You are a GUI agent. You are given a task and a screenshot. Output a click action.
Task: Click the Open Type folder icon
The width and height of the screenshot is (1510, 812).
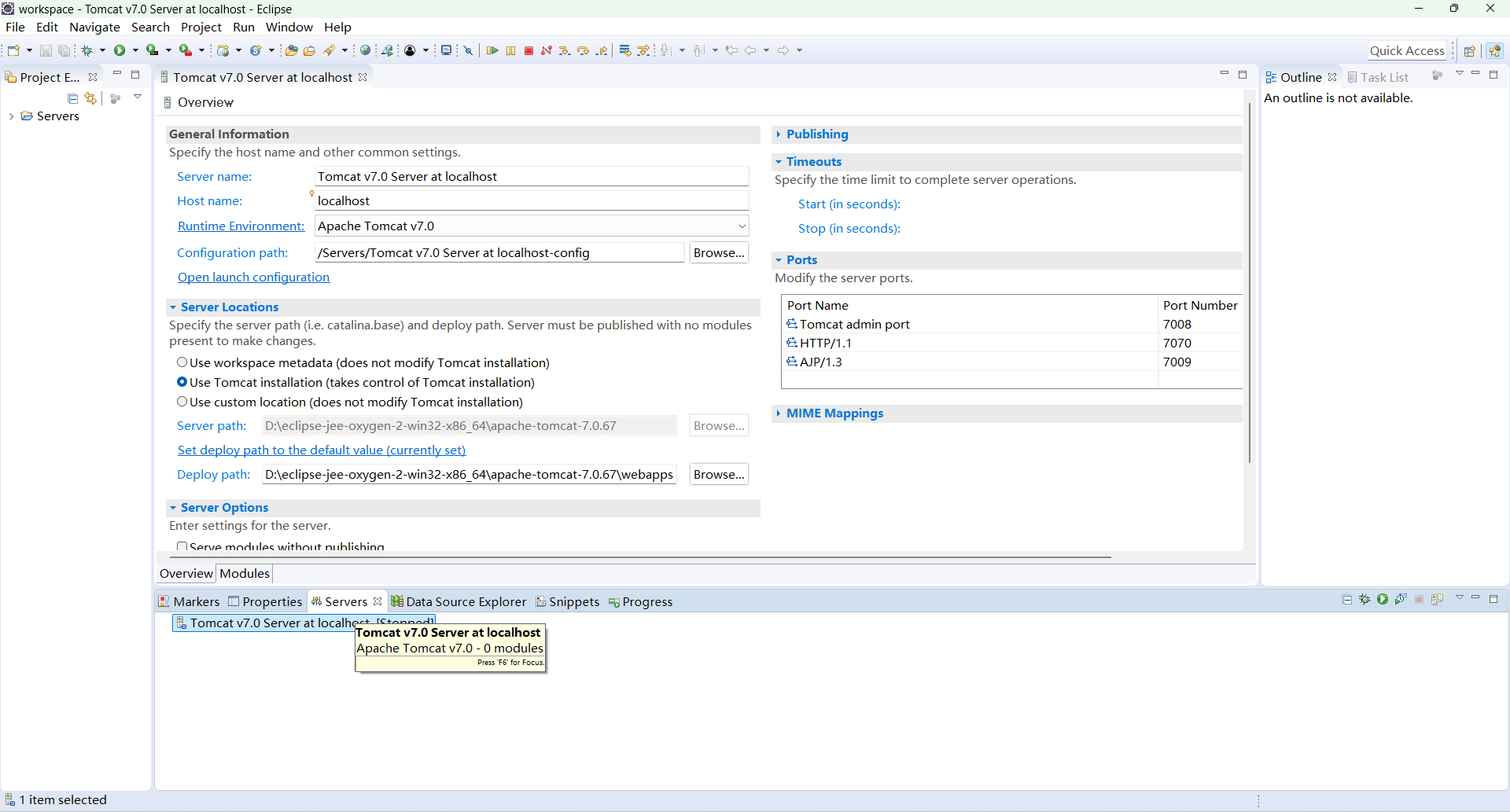point(291,50)
